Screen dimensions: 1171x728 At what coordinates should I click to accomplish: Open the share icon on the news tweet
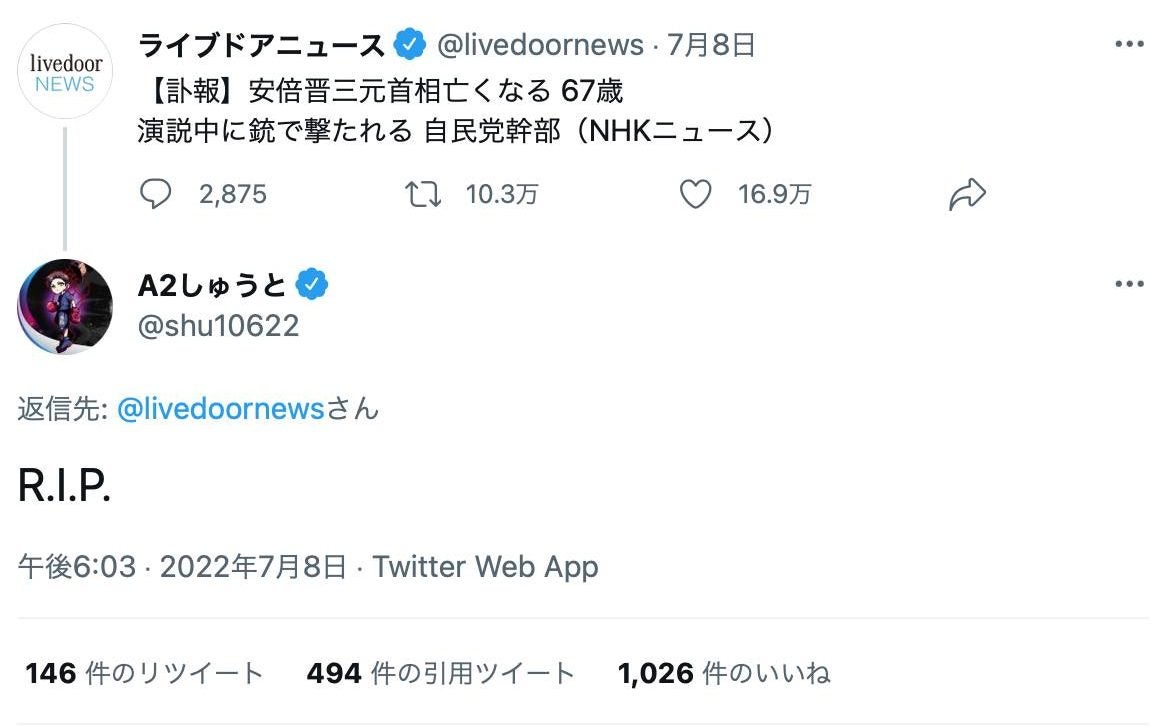click(968, 192)
